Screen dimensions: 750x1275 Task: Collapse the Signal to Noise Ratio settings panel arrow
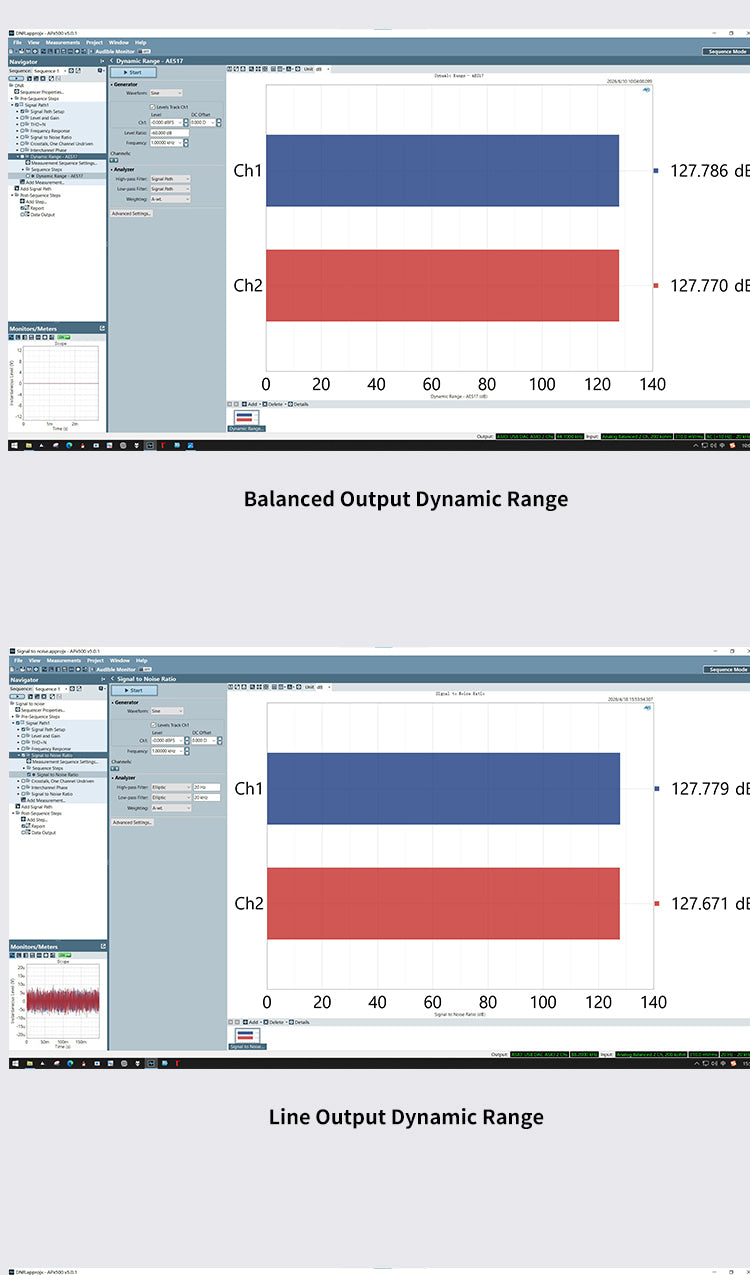(x=113, y=679)
